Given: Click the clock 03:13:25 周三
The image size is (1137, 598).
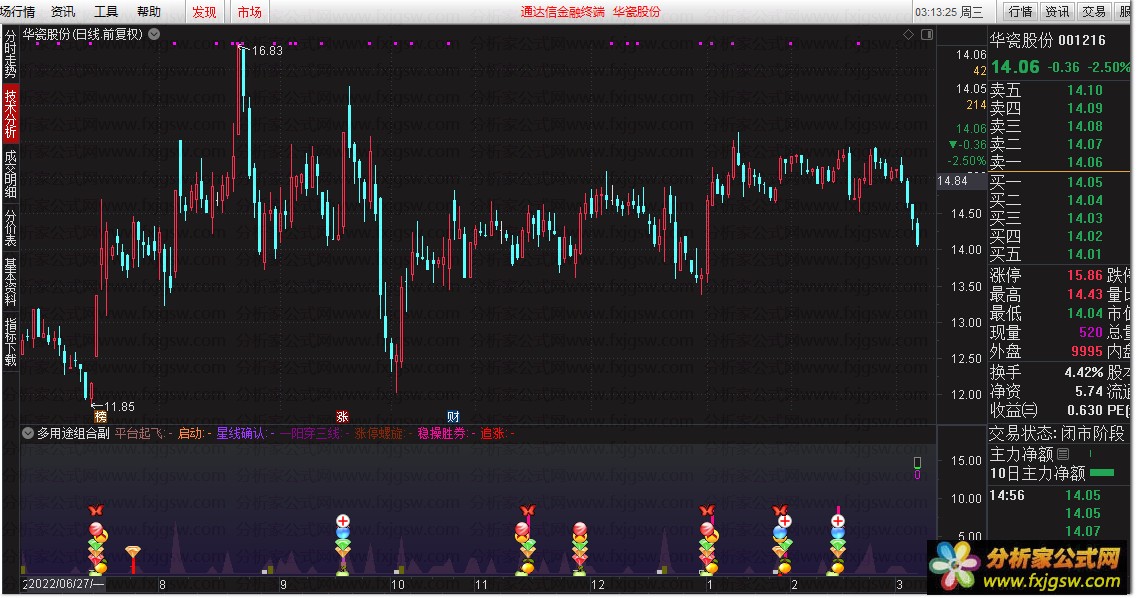Looking at the screenshot, I should pyautogui.click(x=949, y=12).
